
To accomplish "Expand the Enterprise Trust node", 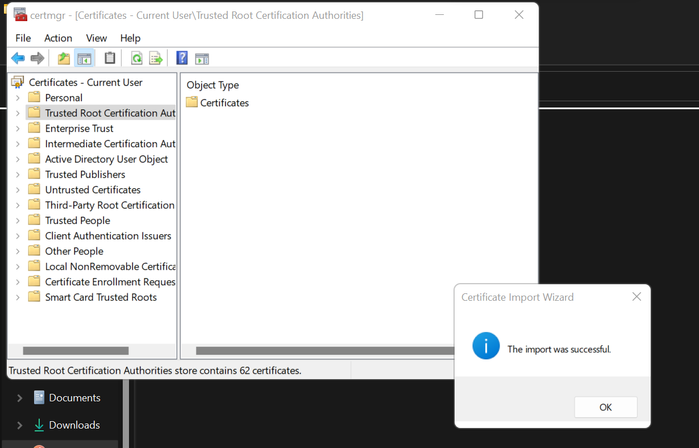I will (x=17, y=128).
